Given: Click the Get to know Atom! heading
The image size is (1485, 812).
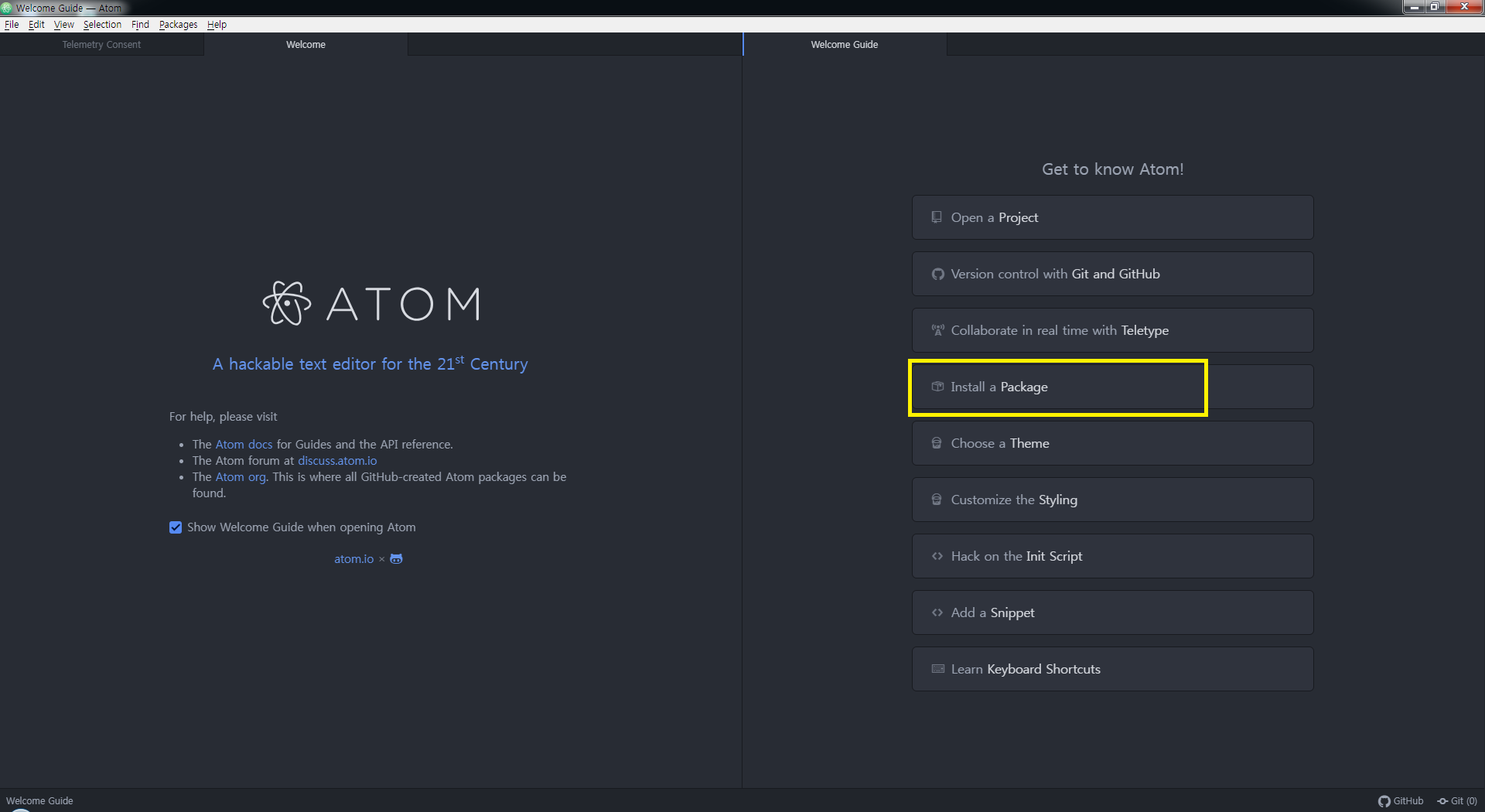Looking at the screenshot, I should point(1112,169).
